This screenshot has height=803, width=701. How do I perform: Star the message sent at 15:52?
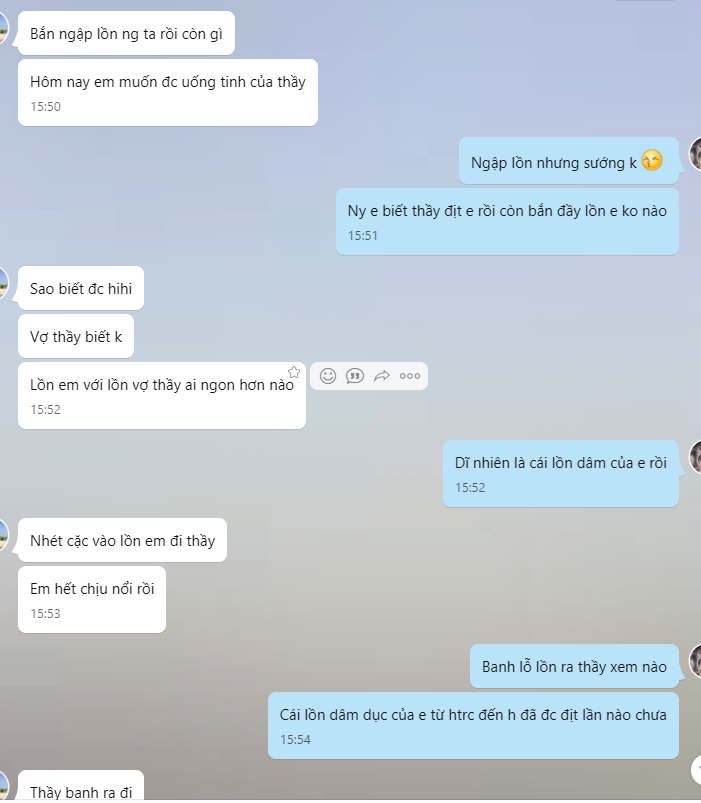(294, 372)
